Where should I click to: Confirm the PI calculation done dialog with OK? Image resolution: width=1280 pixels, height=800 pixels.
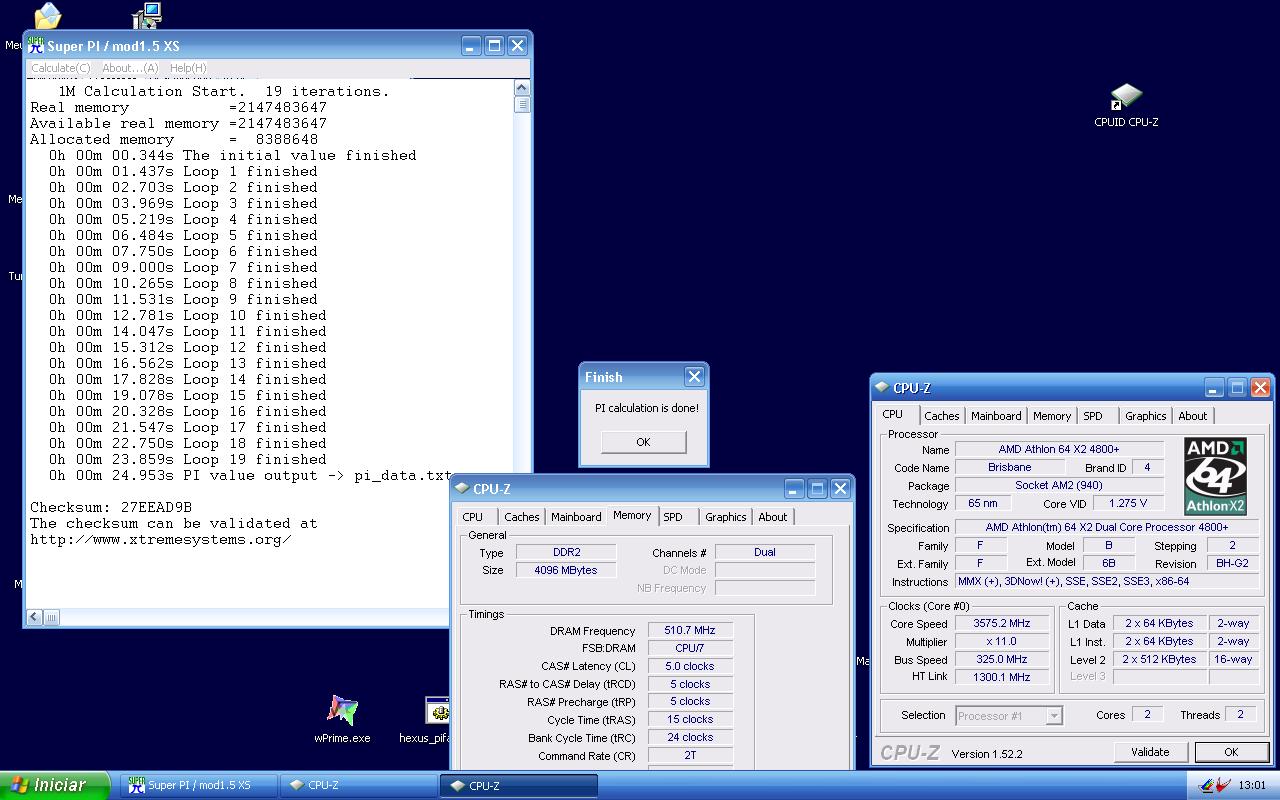coord(643,441)
